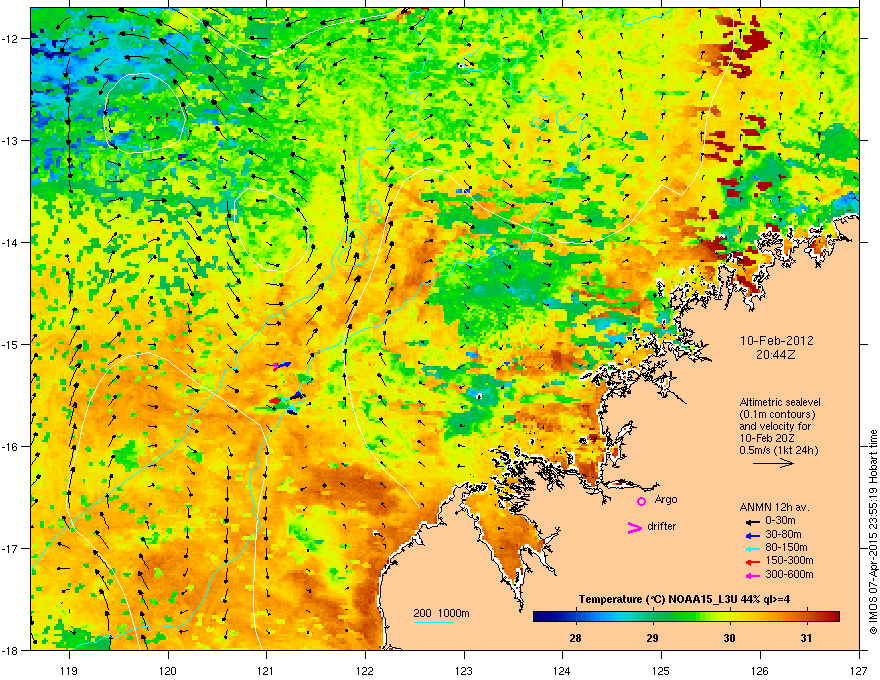
Task: Click the 0.5m/s velocity scale arrow
Action: [773, 463]
